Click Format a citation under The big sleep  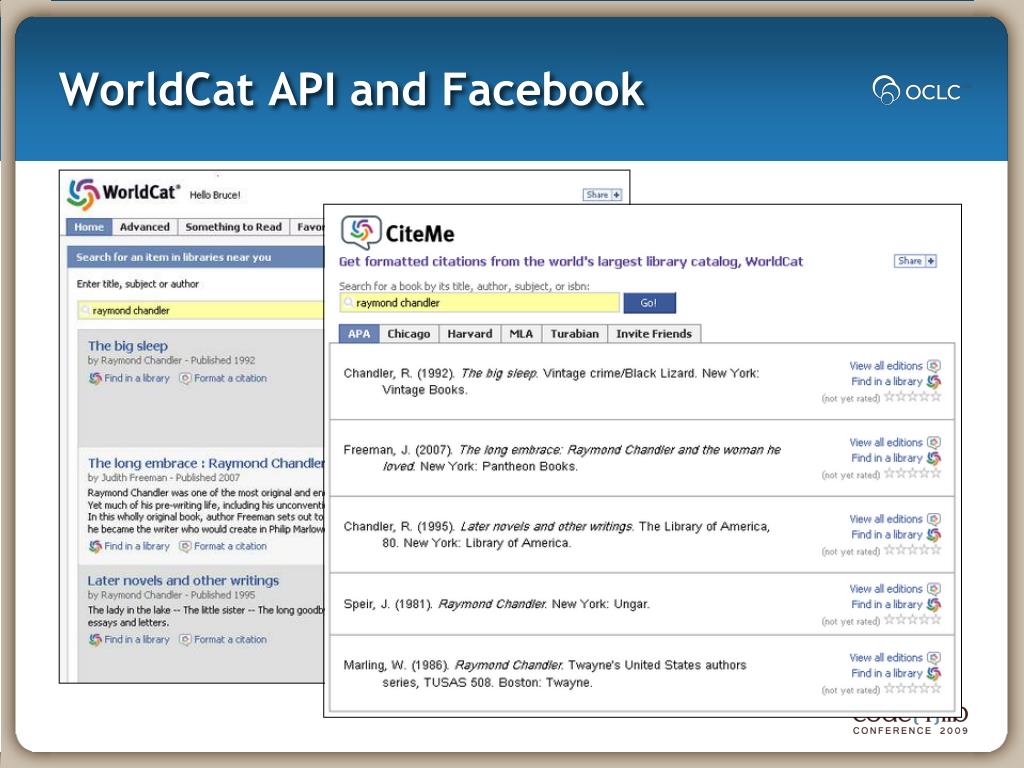(230, 378)
